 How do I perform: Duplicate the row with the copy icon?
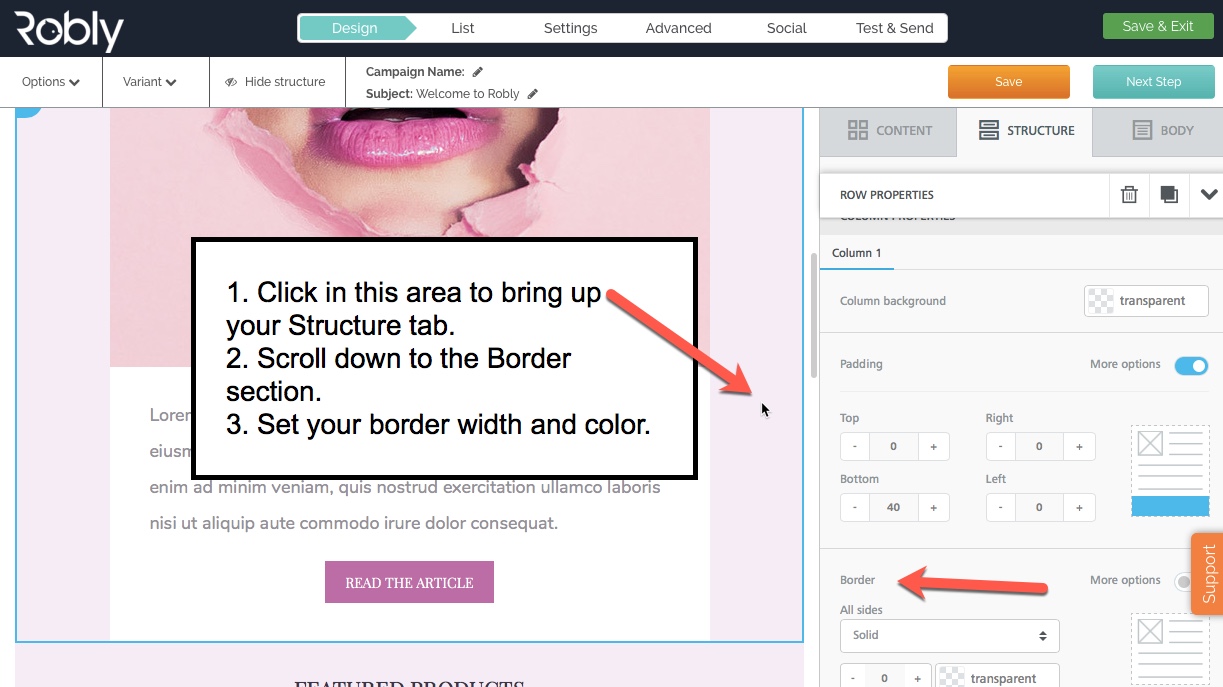tap(1168, 194)
